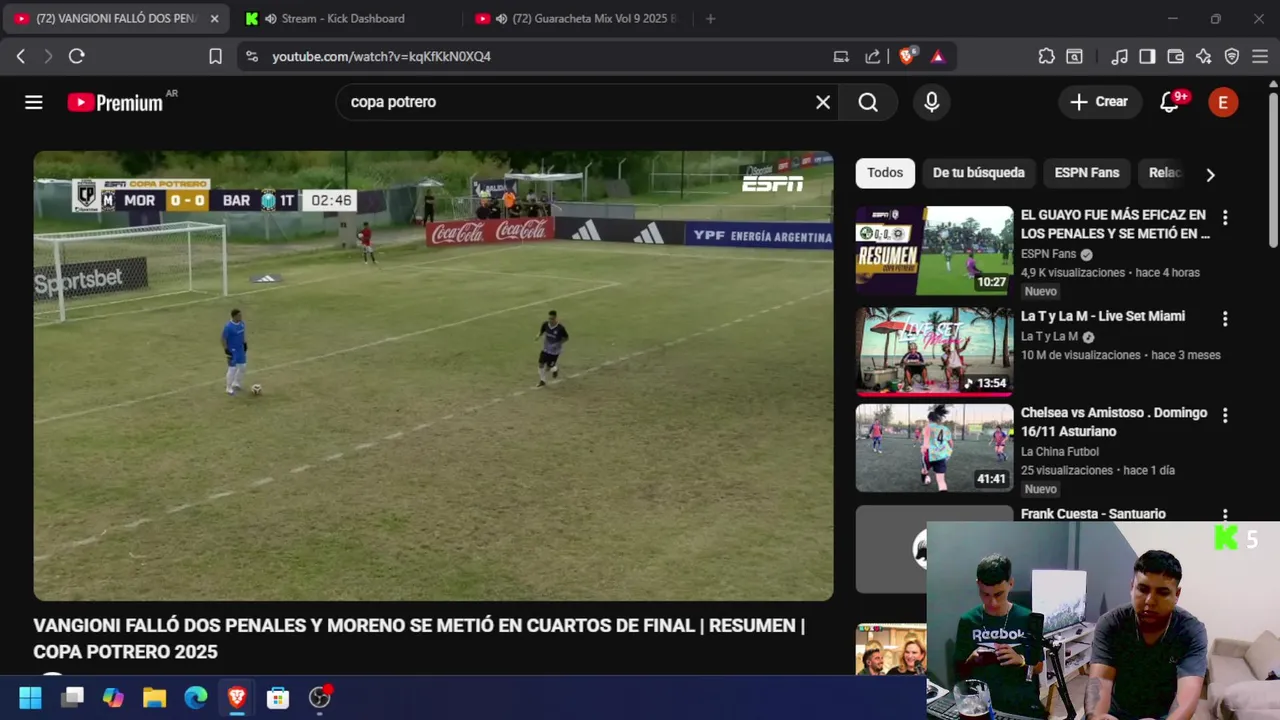This screenshot has width=1280, height=720.
Task: Click the youtube.com address bar URL
Action: point(381,57)
